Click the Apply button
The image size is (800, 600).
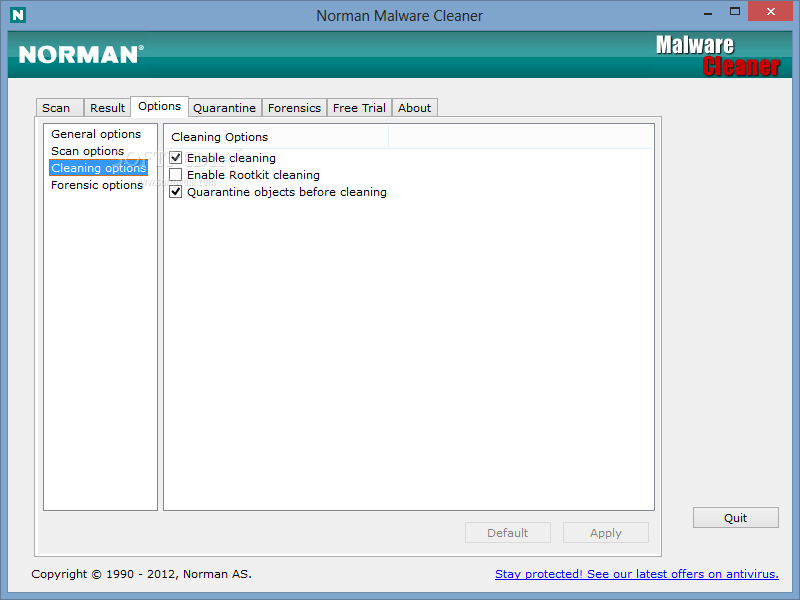606,533
